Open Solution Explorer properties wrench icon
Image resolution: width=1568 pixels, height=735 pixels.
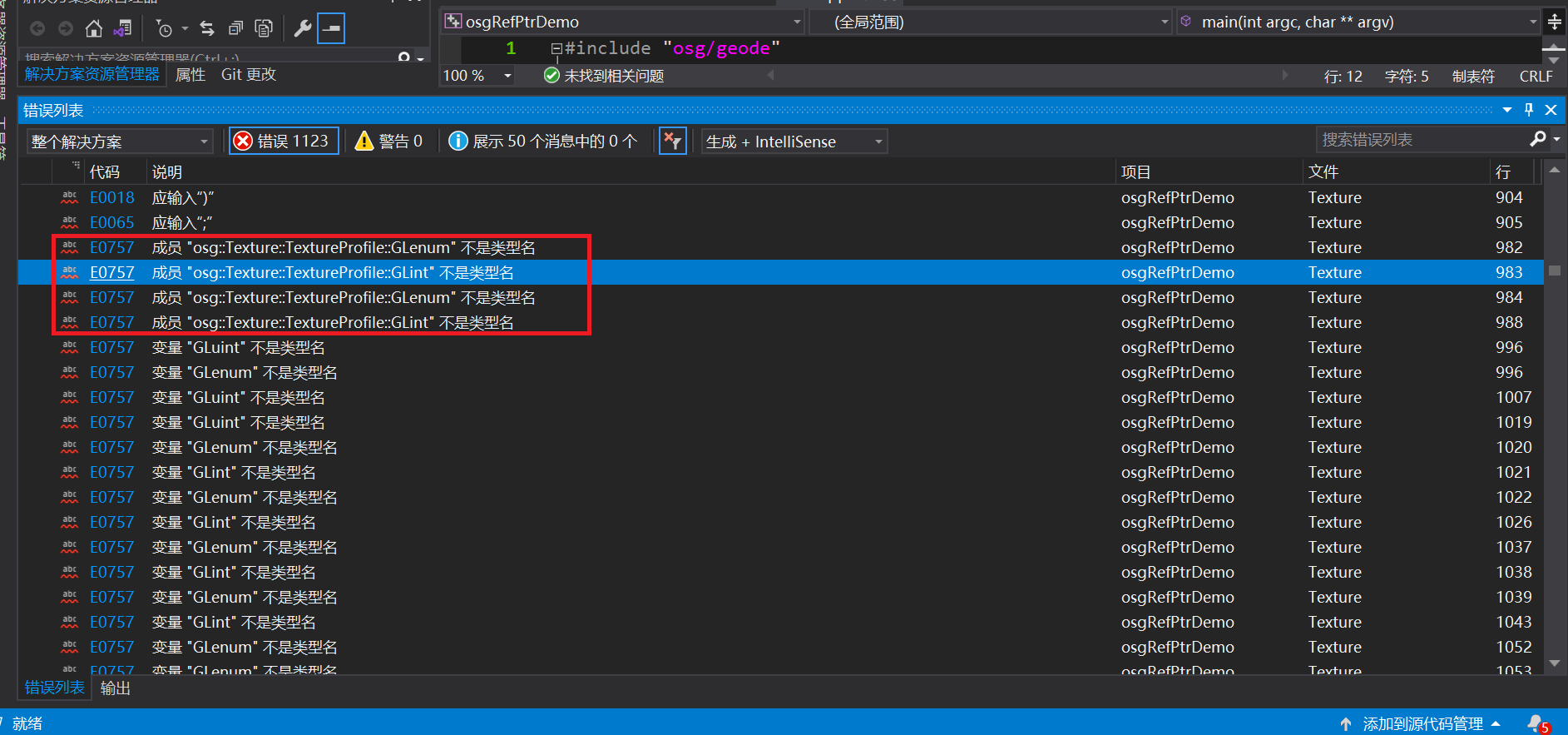303,28
